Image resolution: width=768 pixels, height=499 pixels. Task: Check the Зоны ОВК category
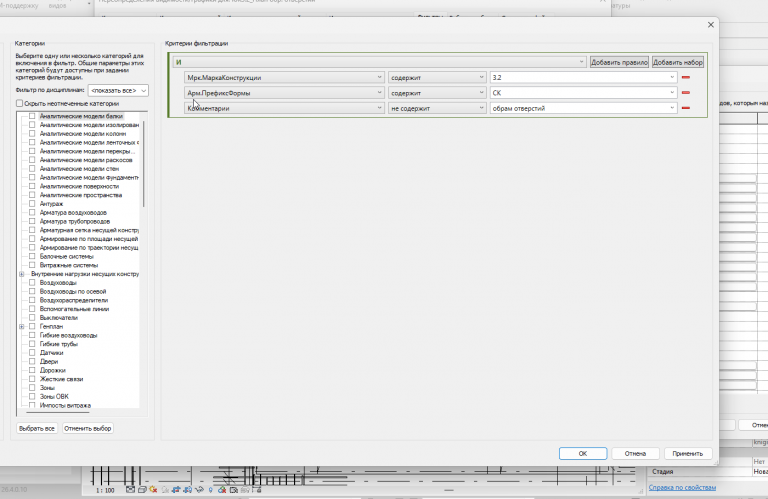click(32, 397)
